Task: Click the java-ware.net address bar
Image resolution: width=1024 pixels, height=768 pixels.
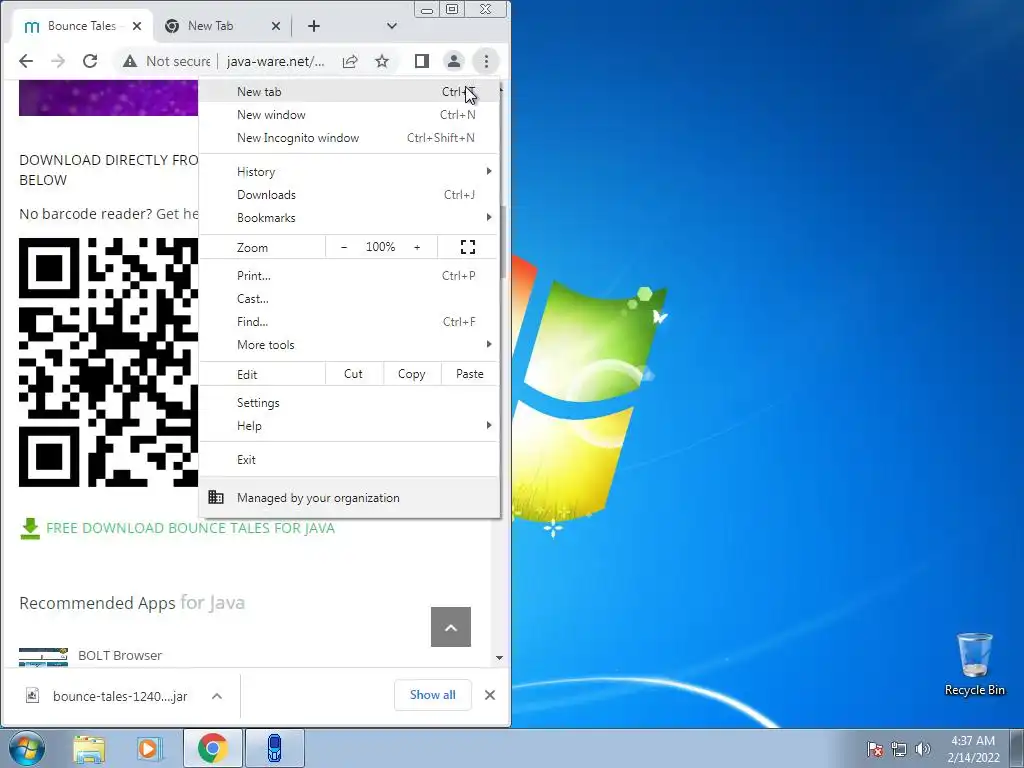Action: click(x=276, y=61)
